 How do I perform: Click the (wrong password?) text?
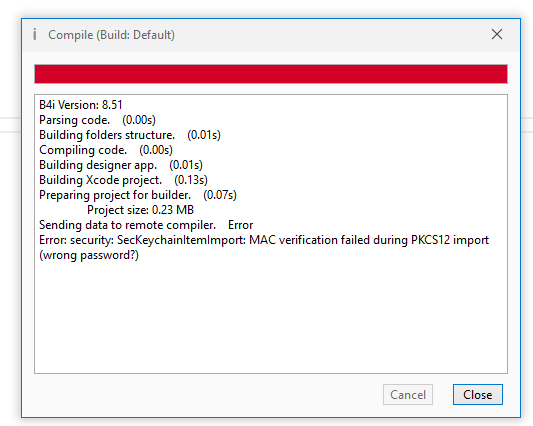[x=89, y=255]
